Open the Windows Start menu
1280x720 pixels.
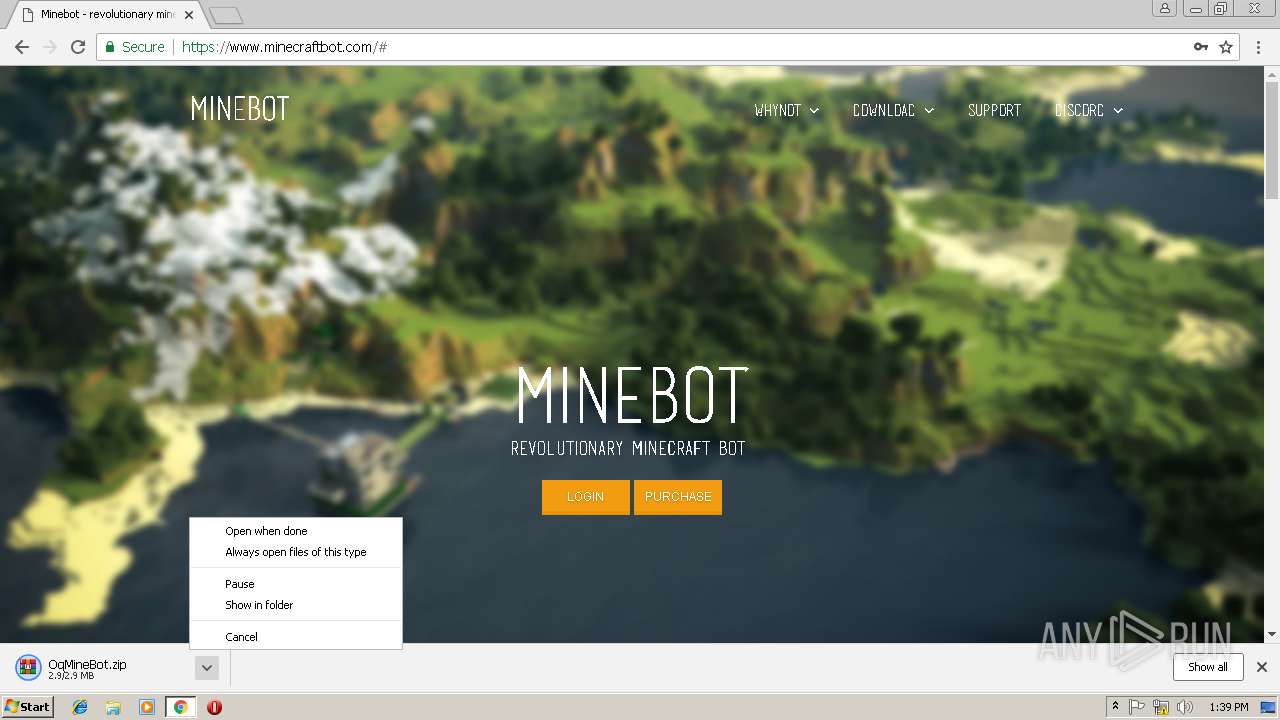[28, 707]
